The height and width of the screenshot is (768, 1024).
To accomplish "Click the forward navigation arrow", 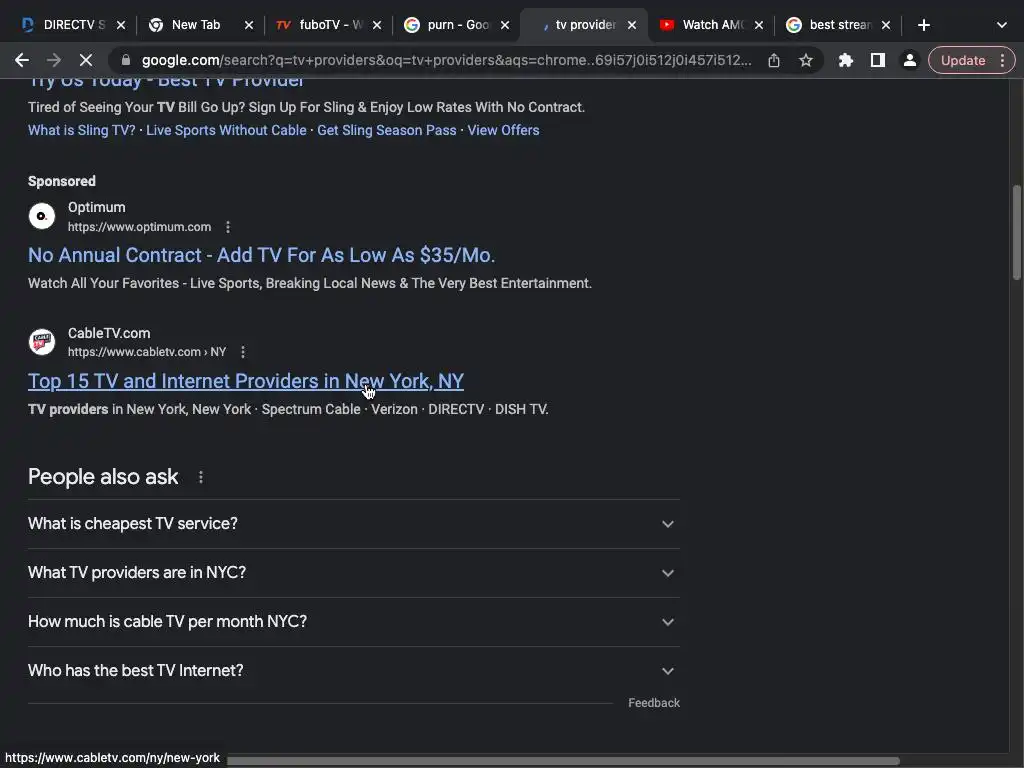I will click(x=54, y=61).
